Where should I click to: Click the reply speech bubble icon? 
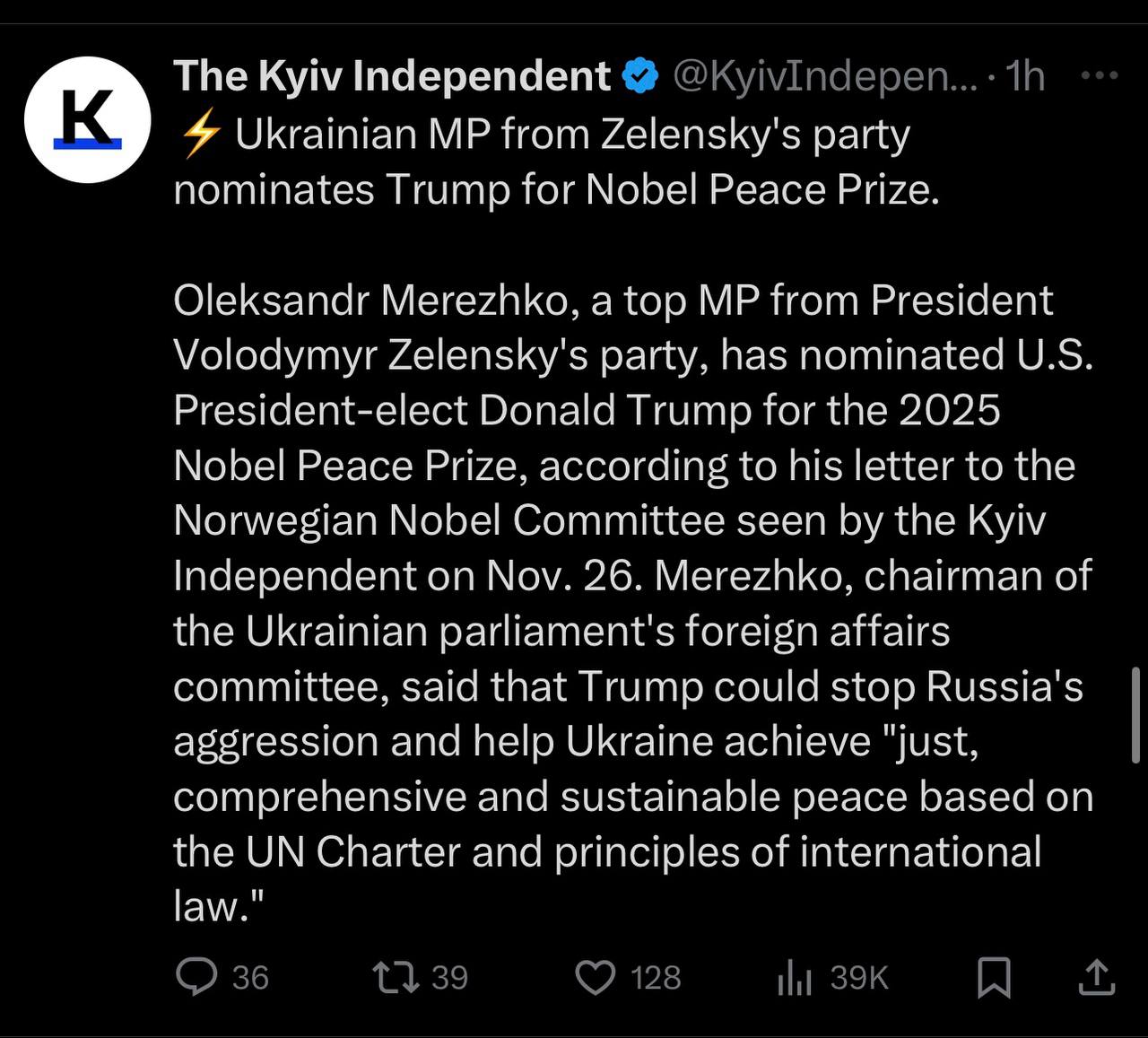[x=196, y=977]
